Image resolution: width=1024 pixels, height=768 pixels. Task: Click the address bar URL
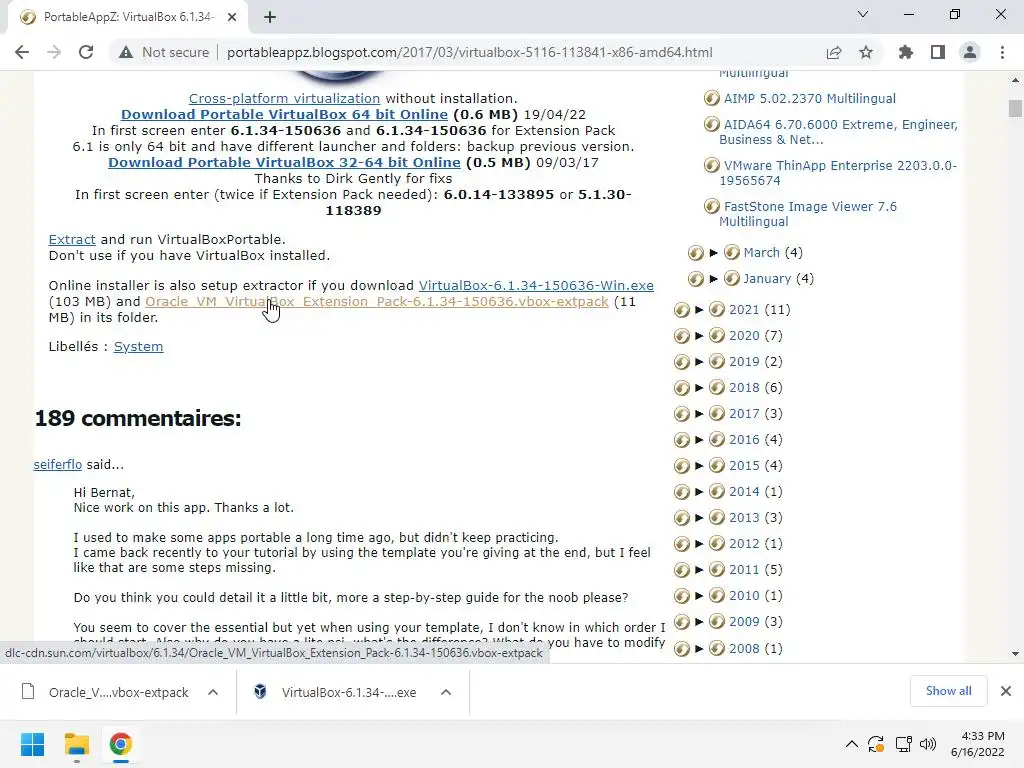click(x=470, y=52)
